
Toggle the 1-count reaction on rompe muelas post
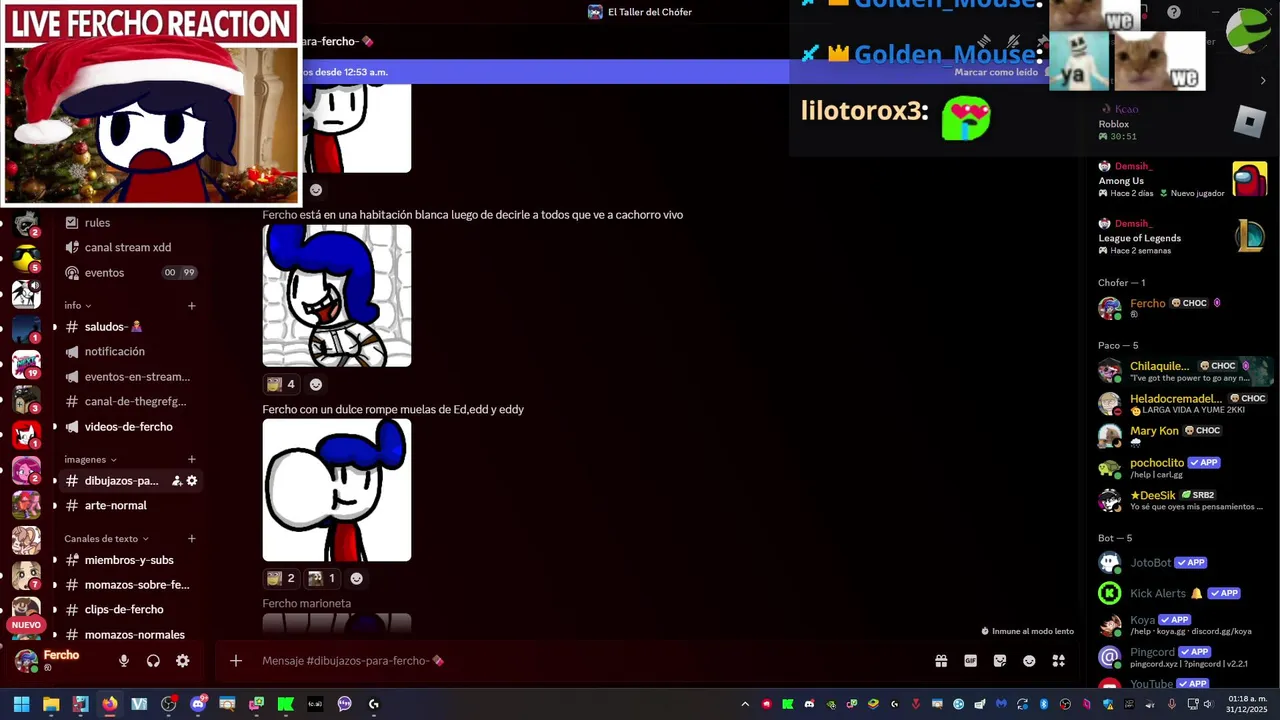click(322, 578)
